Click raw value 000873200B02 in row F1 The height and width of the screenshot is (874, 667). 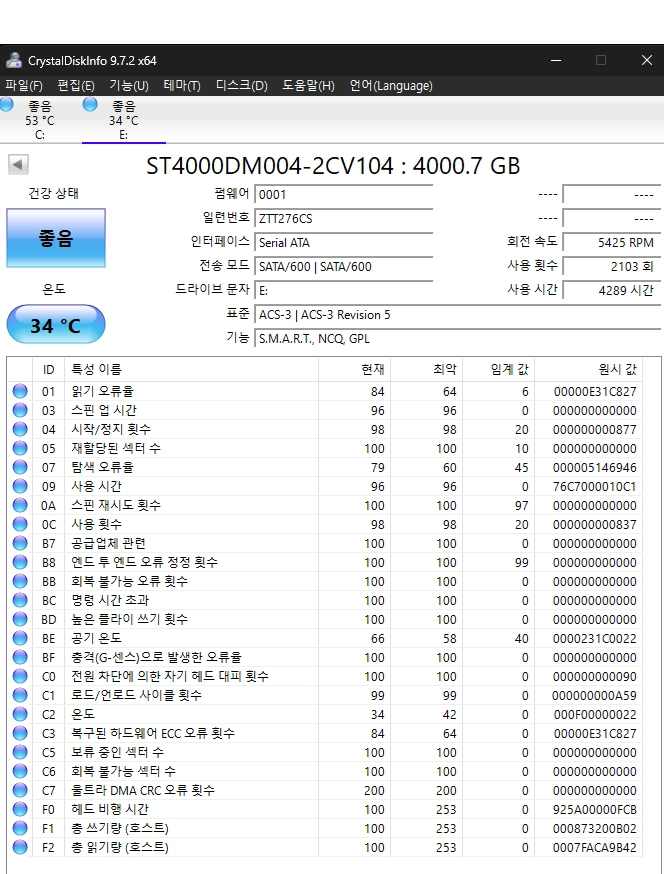(594, 829)
